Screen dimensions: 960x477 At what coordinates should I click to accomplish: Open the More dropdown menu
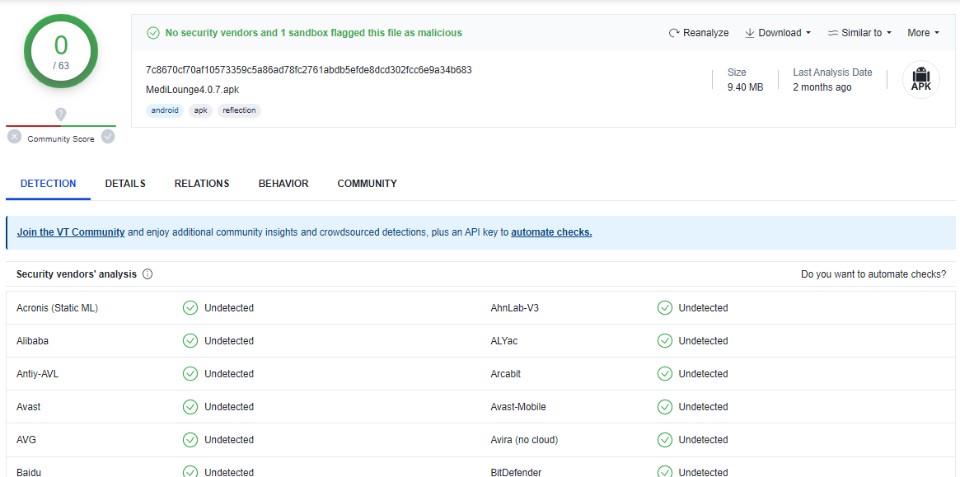click(923, 33)
